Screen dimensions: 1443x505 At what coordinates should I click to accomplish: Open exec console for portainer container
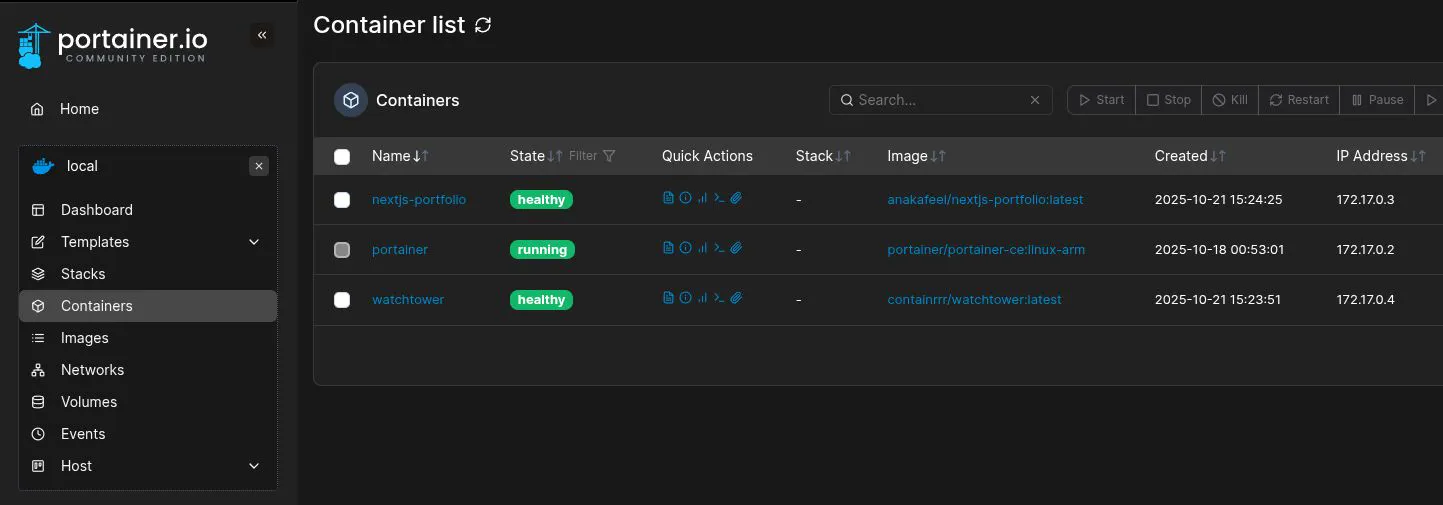(x=719, y=248)
